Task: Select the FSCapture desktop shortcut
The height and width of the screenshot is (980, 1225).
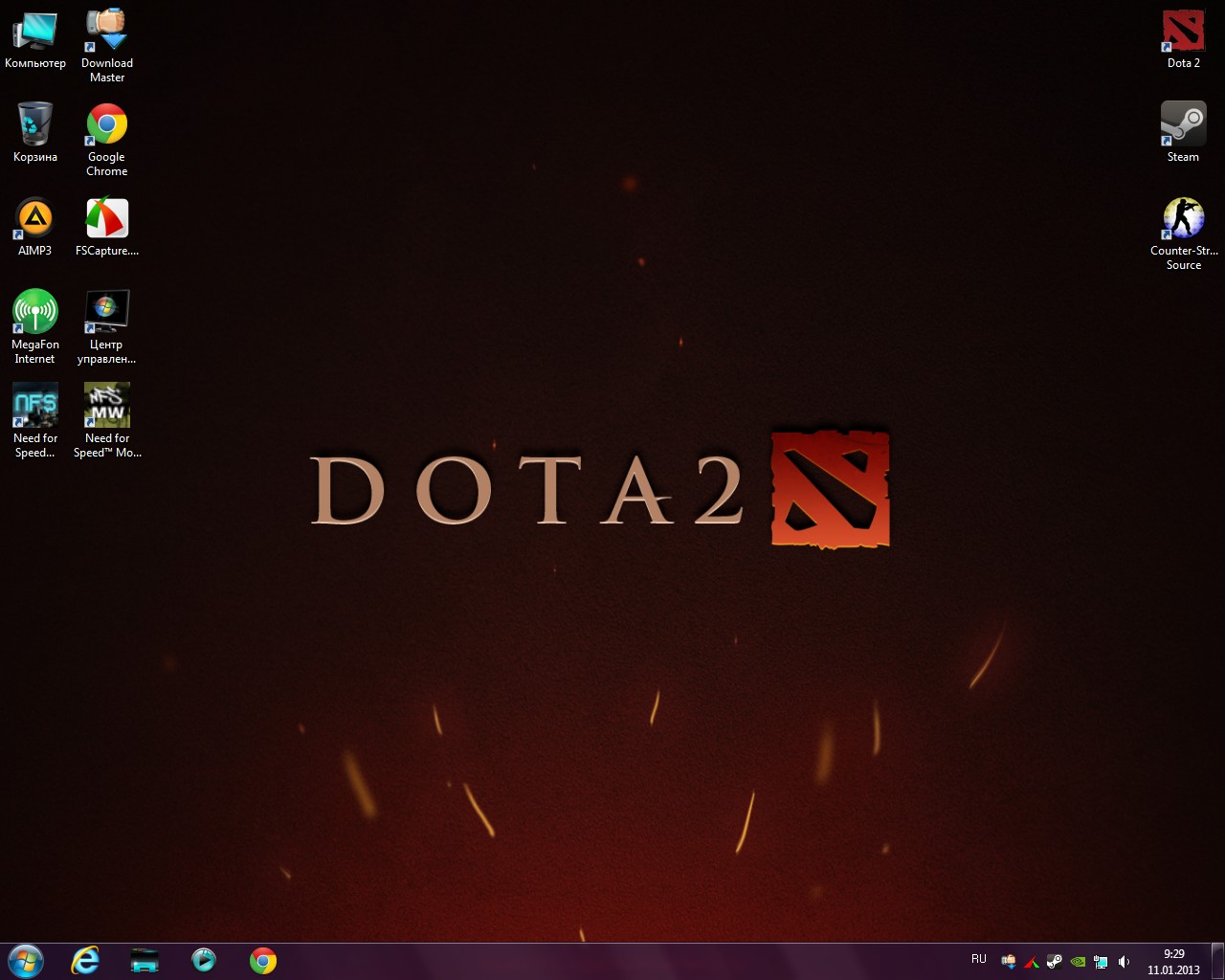Action: pos(107,227)
